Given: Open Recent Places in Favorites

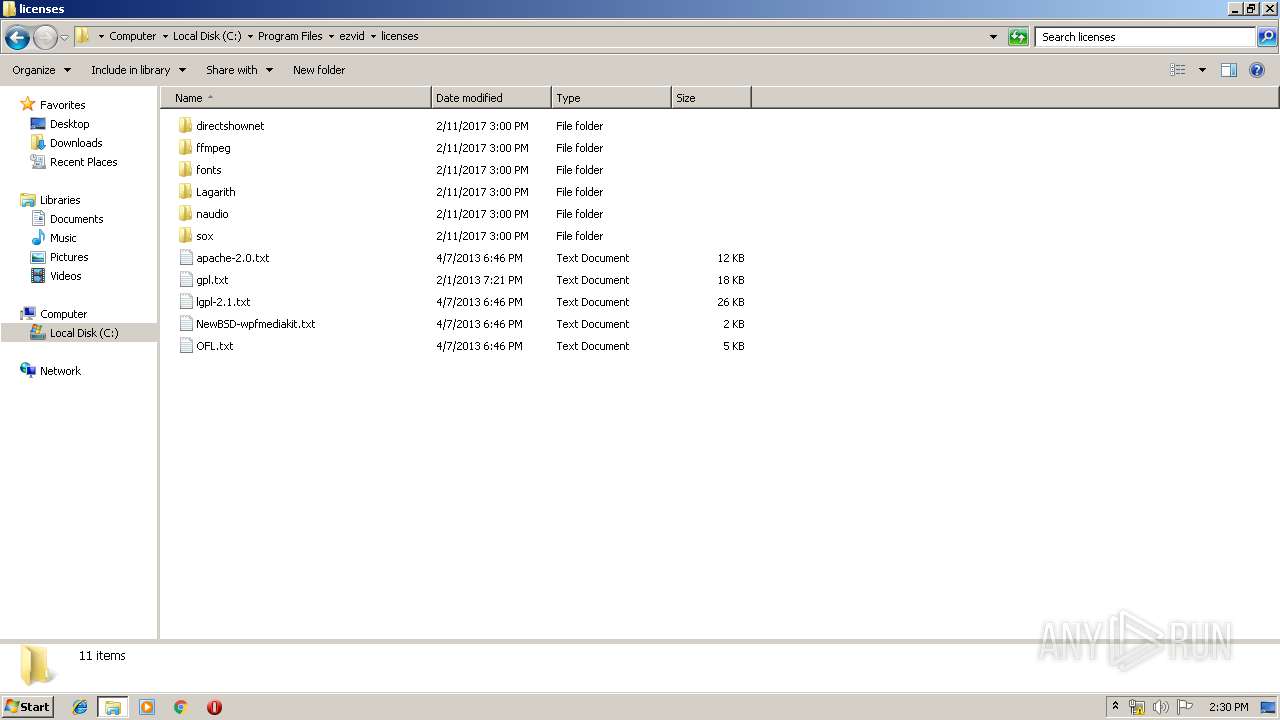Looking at the screenshot, I should click(83, 162).
